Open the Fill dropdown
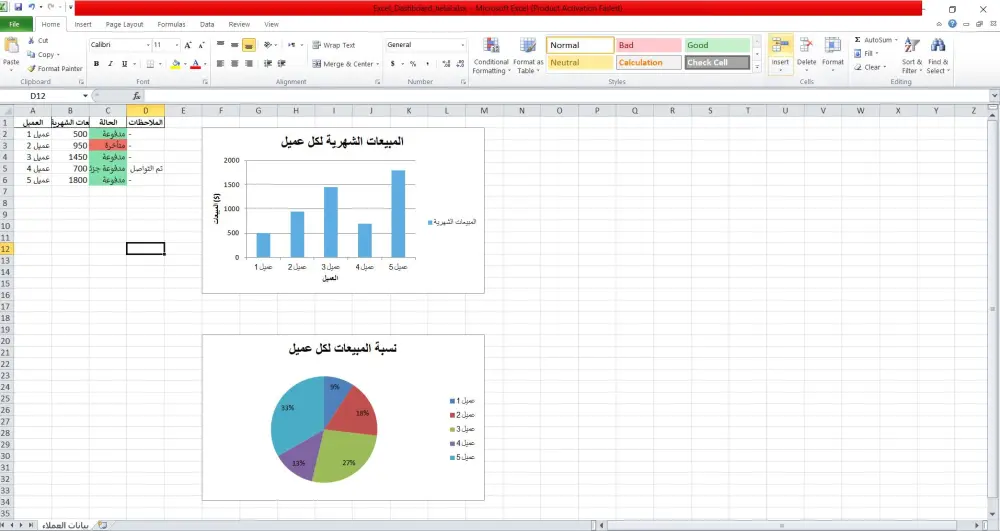 click(x=867, y=54)
